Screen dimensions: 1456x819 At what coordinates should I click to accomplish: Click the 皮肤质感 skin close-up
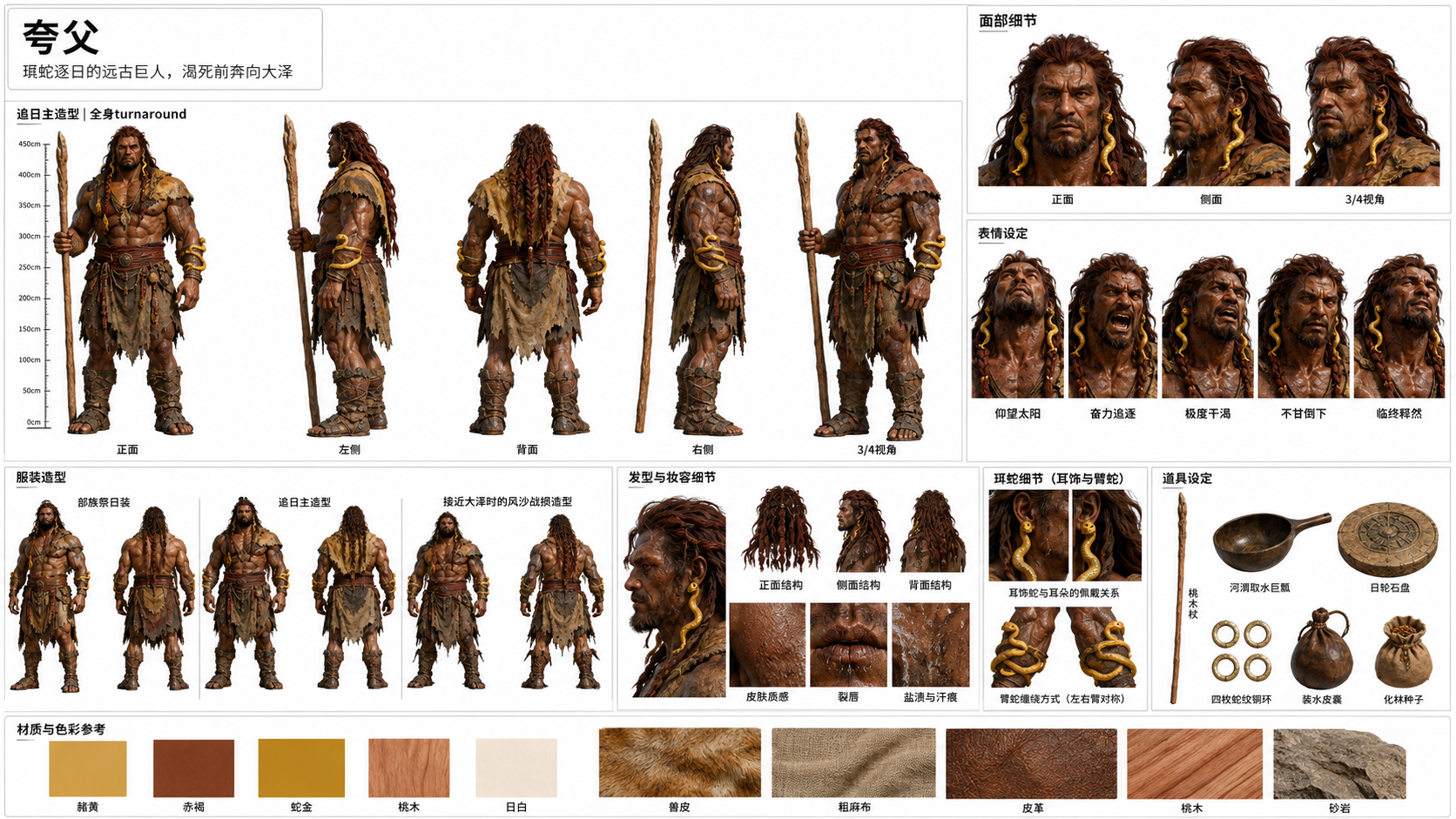coord(767,645)
